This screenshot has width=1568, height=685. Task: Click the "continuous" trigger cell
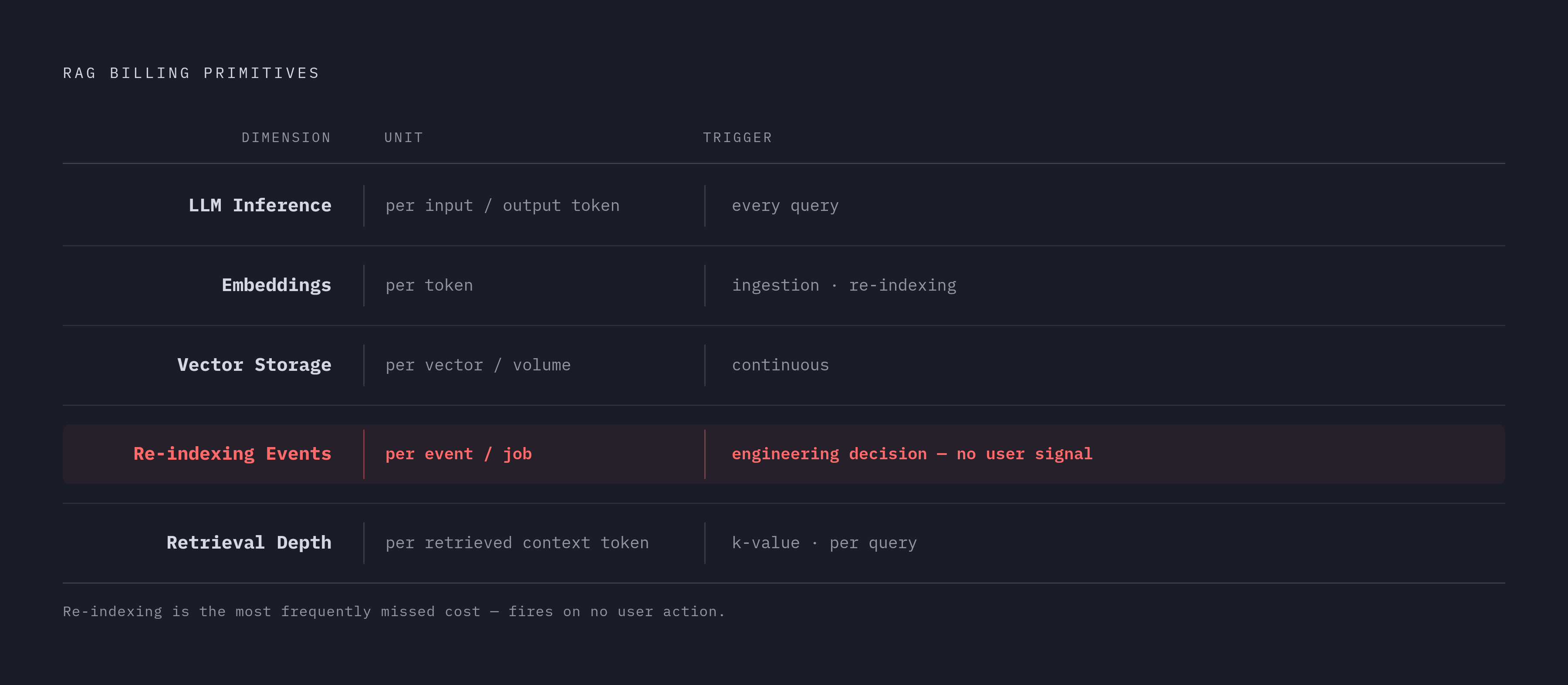(780, 365)
